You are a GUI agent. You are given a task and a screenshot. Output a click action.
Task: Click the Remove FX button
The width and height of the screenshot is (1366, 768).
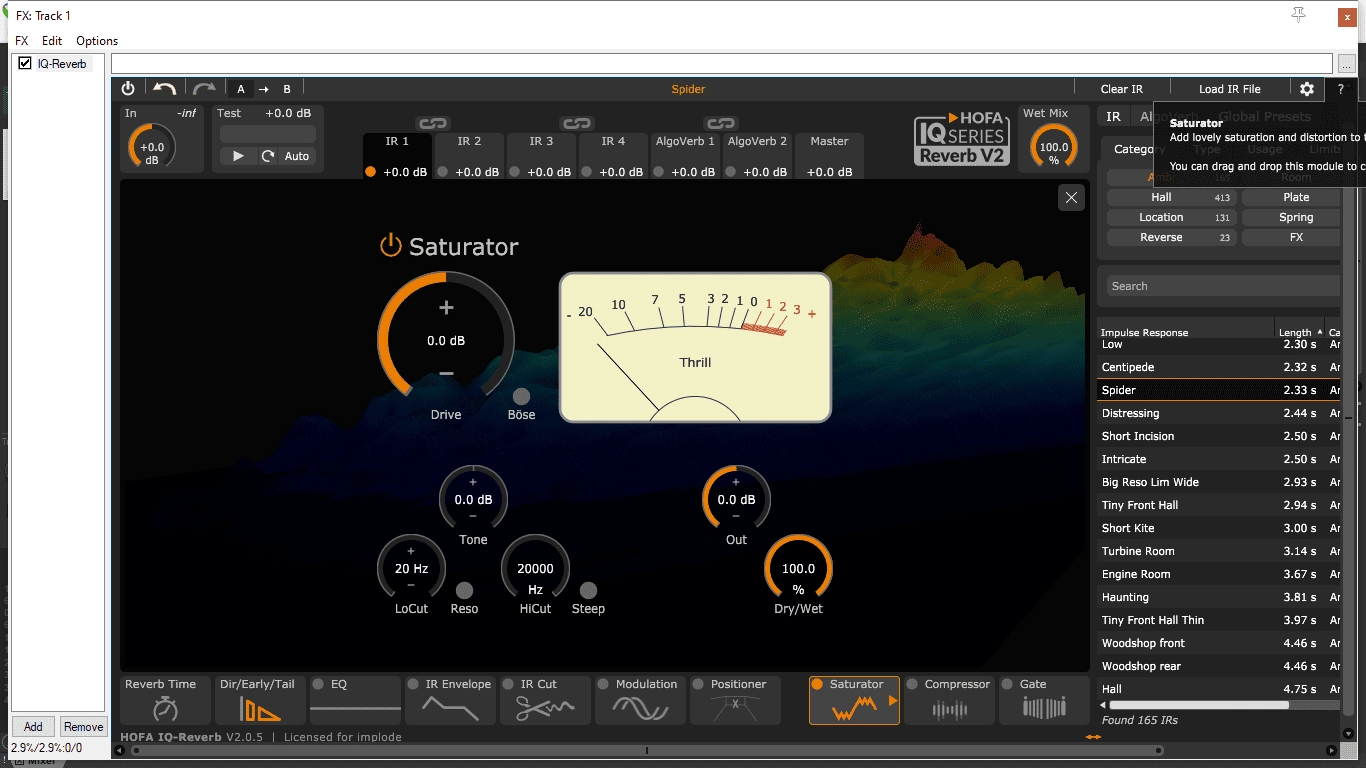83,727
